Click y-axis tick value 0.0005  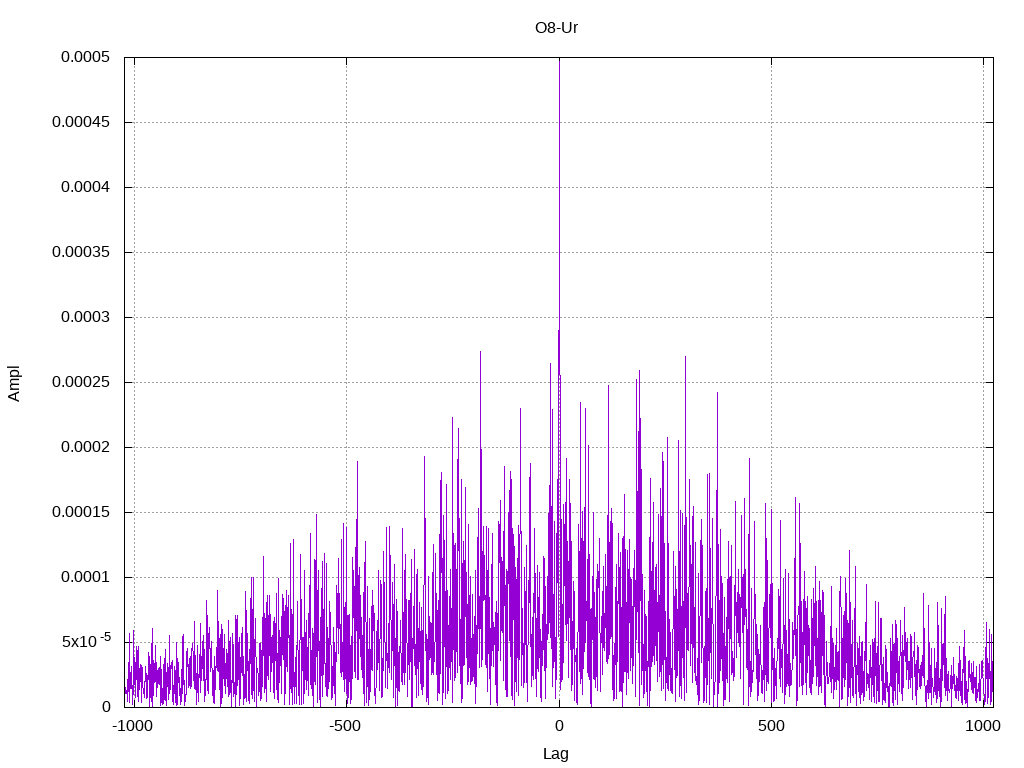[86, 57]
